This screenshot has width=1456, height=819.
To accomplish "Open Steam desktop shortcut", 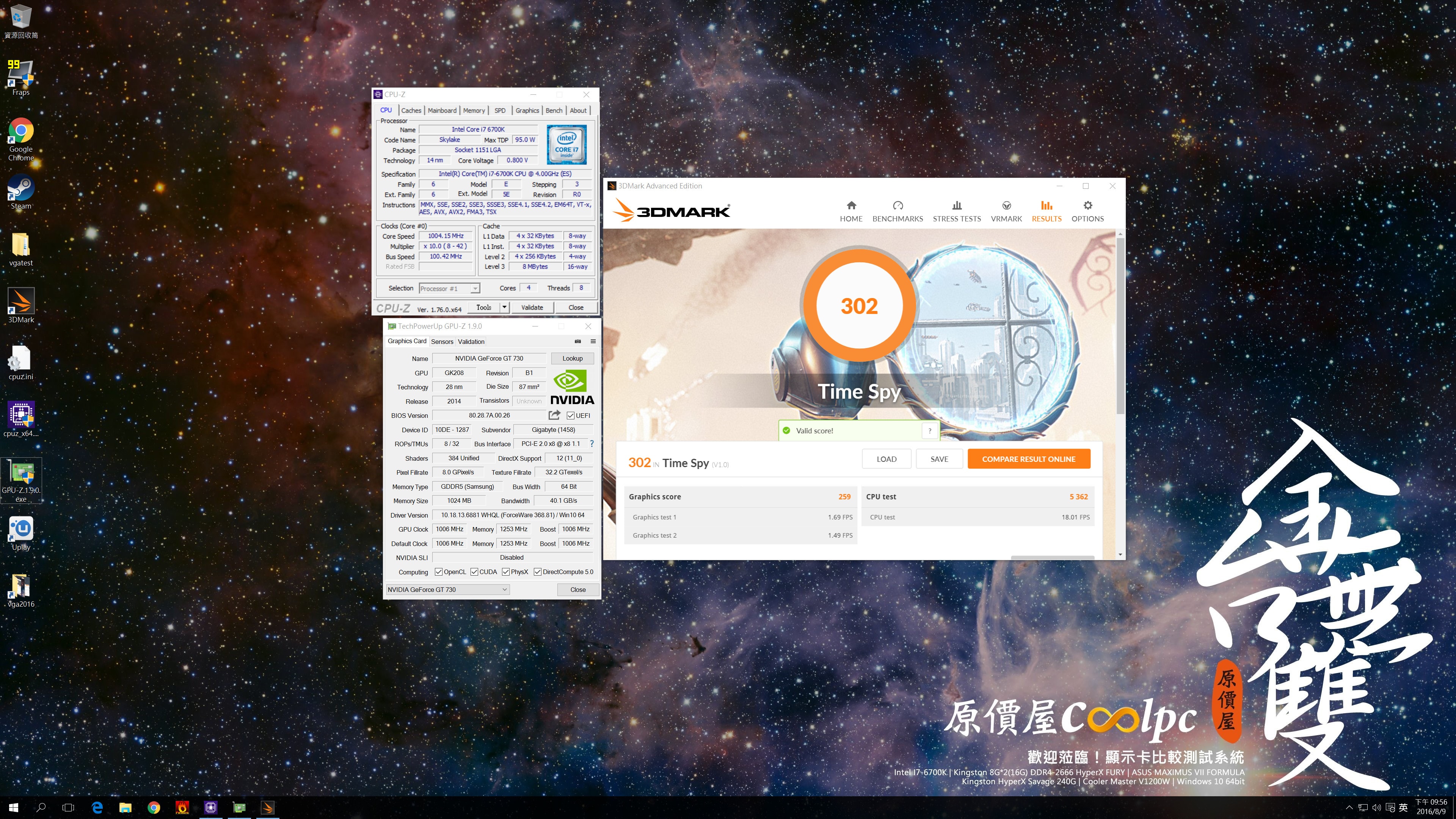I will coord(21,192).
